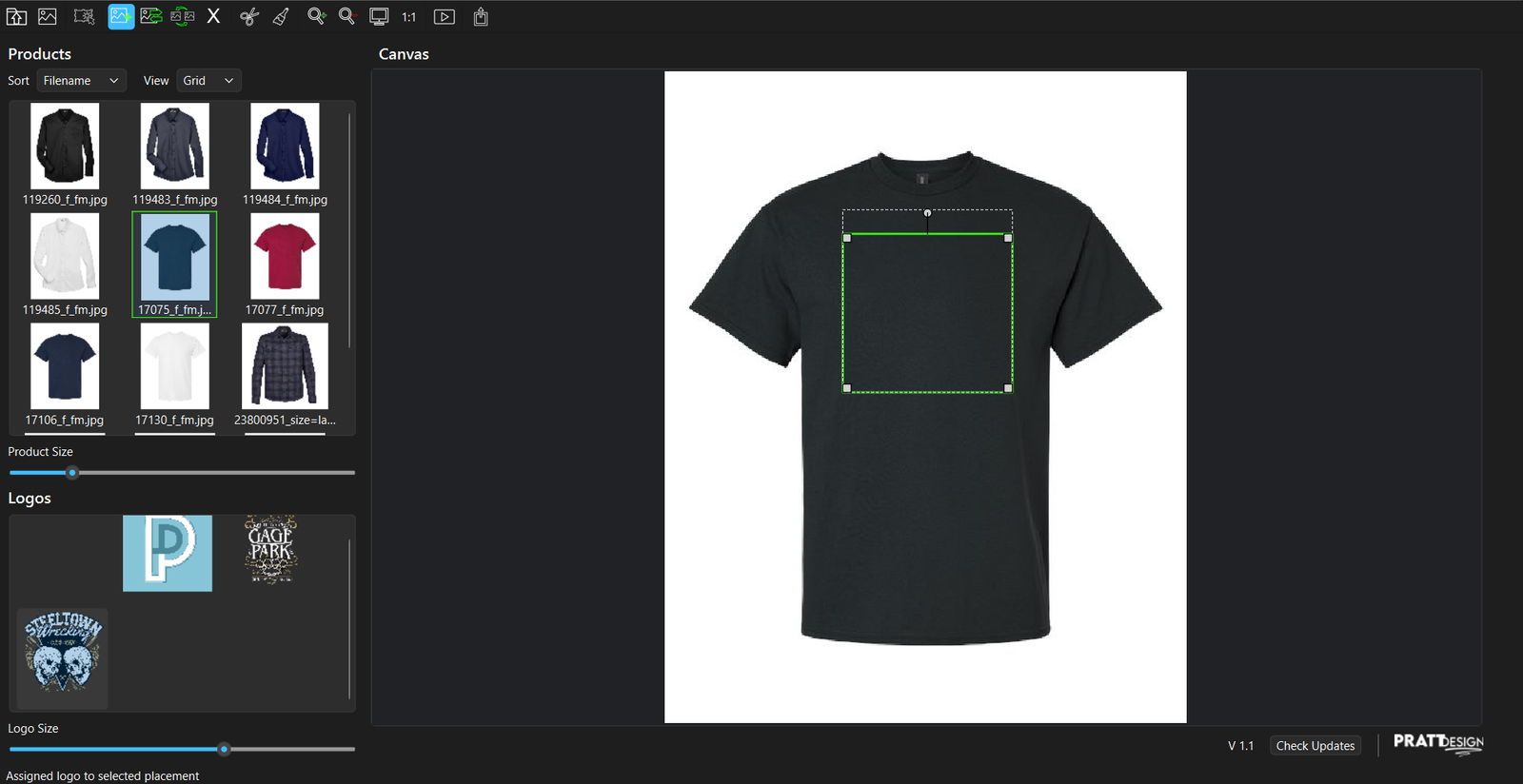Click the image with green arrows icon
This screenshot has height=784, width=1523.
[151, 16]
